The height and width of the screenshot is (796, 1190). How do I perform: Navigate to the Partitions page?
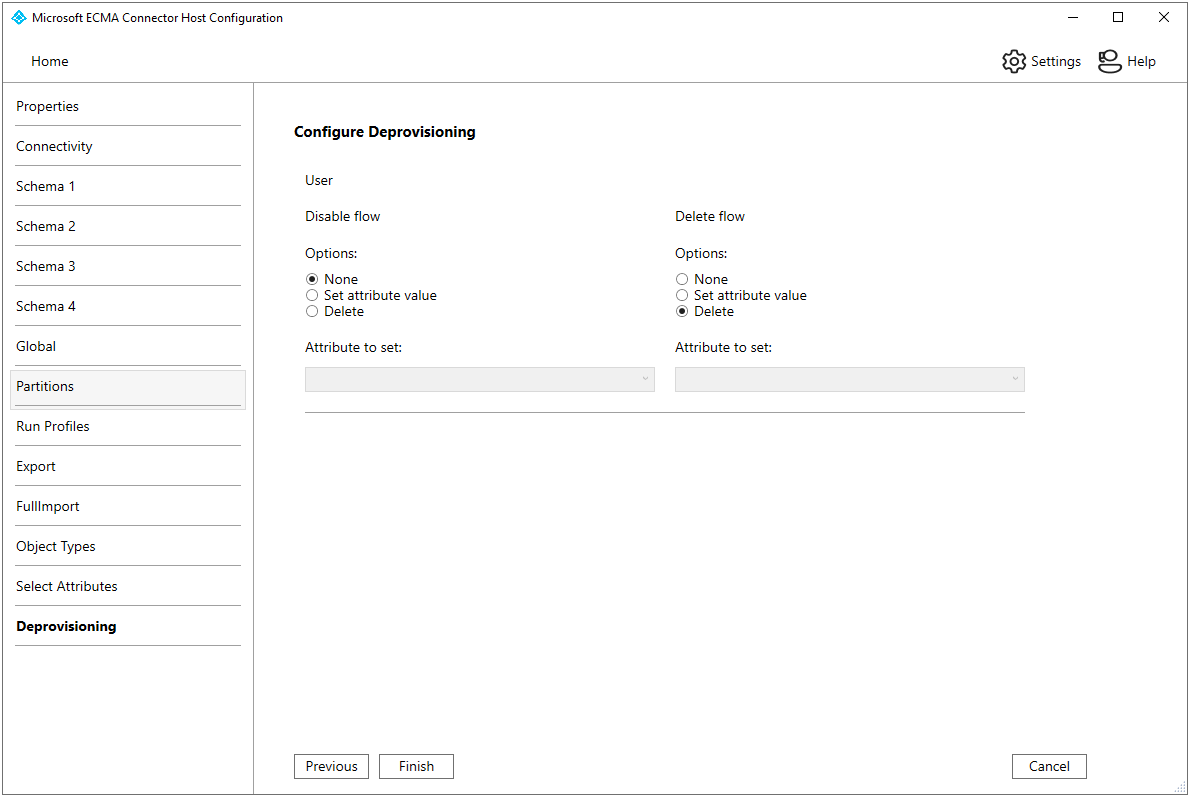pyautogui.click(x=45, y=386)
